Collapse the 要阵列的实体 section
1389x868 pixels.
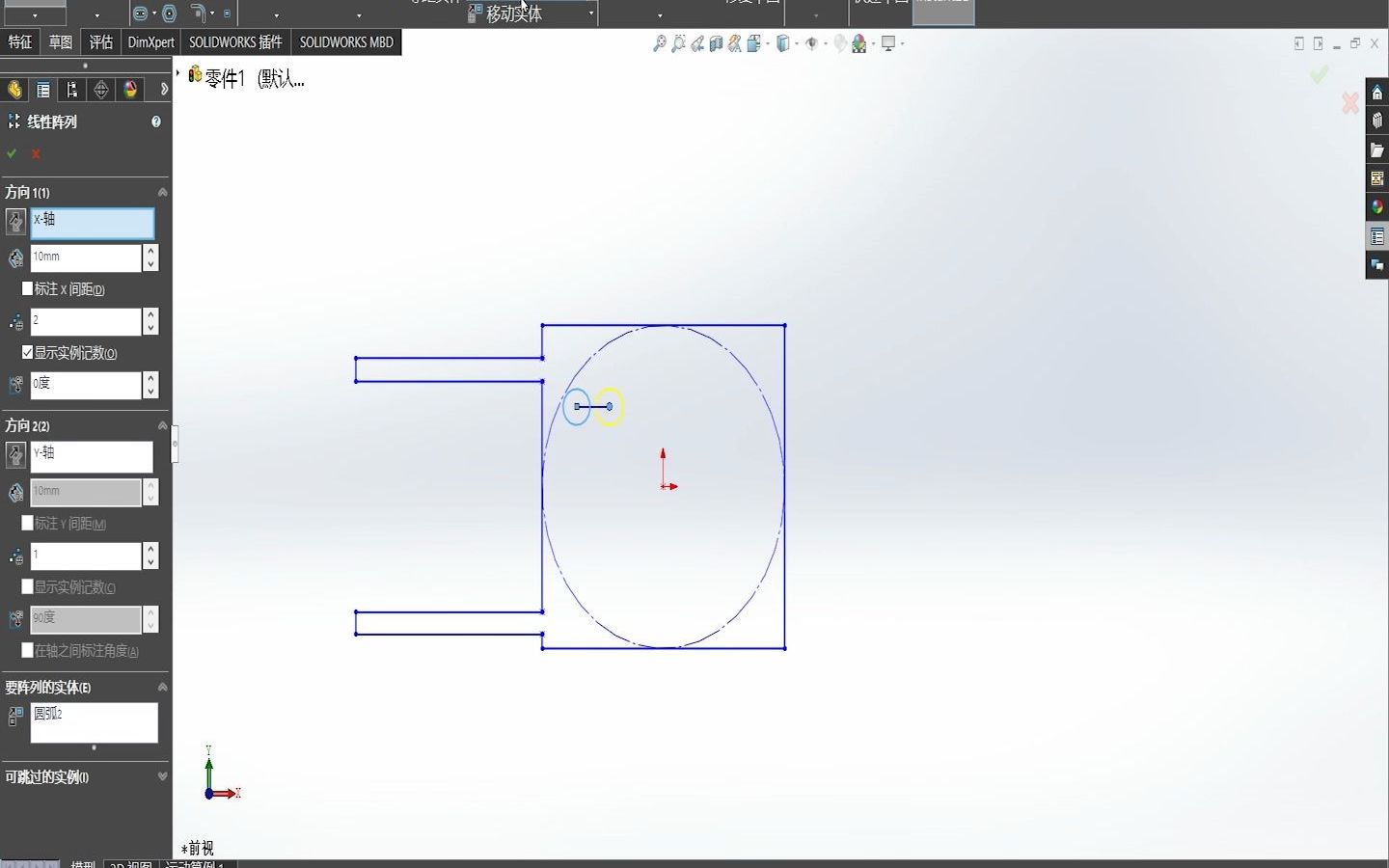[162, 687]
